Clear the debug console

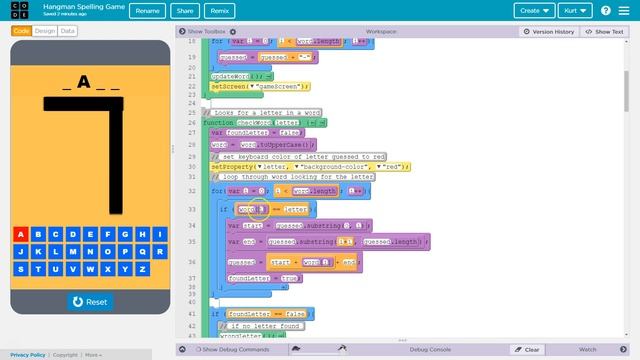tap(527, 349)
